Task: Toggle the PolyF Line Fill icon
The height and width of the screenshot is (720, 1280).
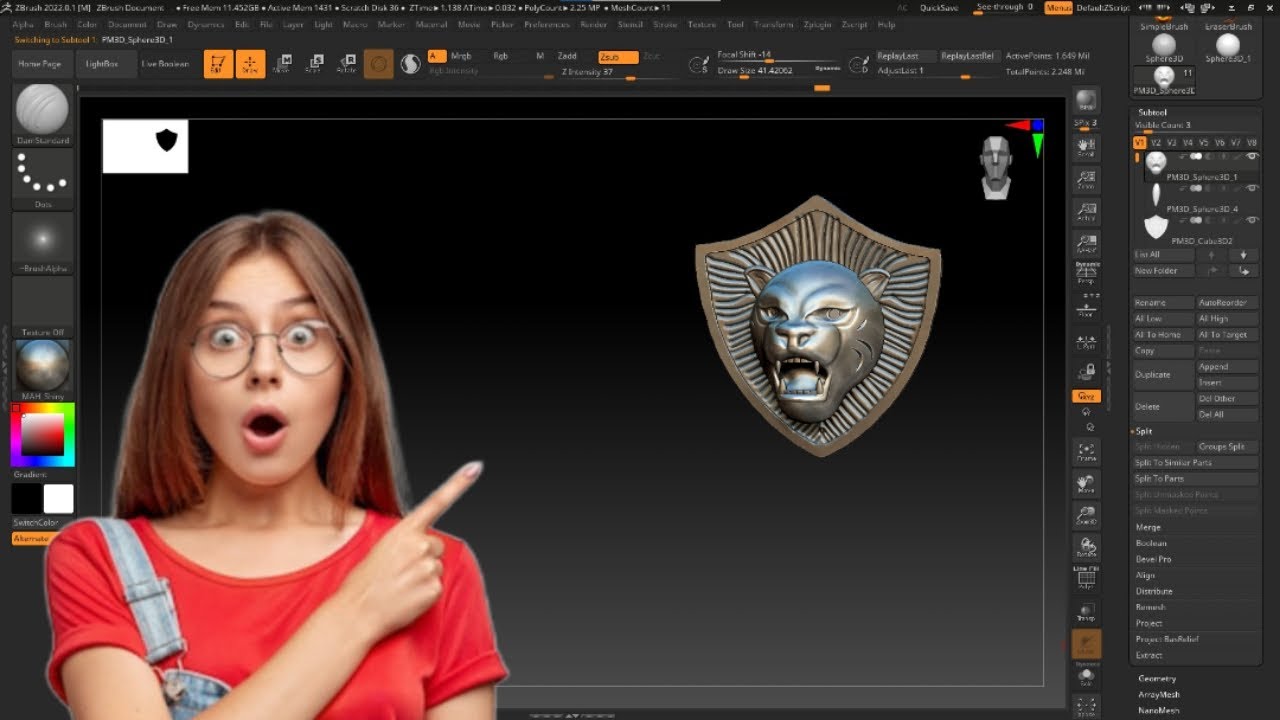Action: [x=1085, y=578]
